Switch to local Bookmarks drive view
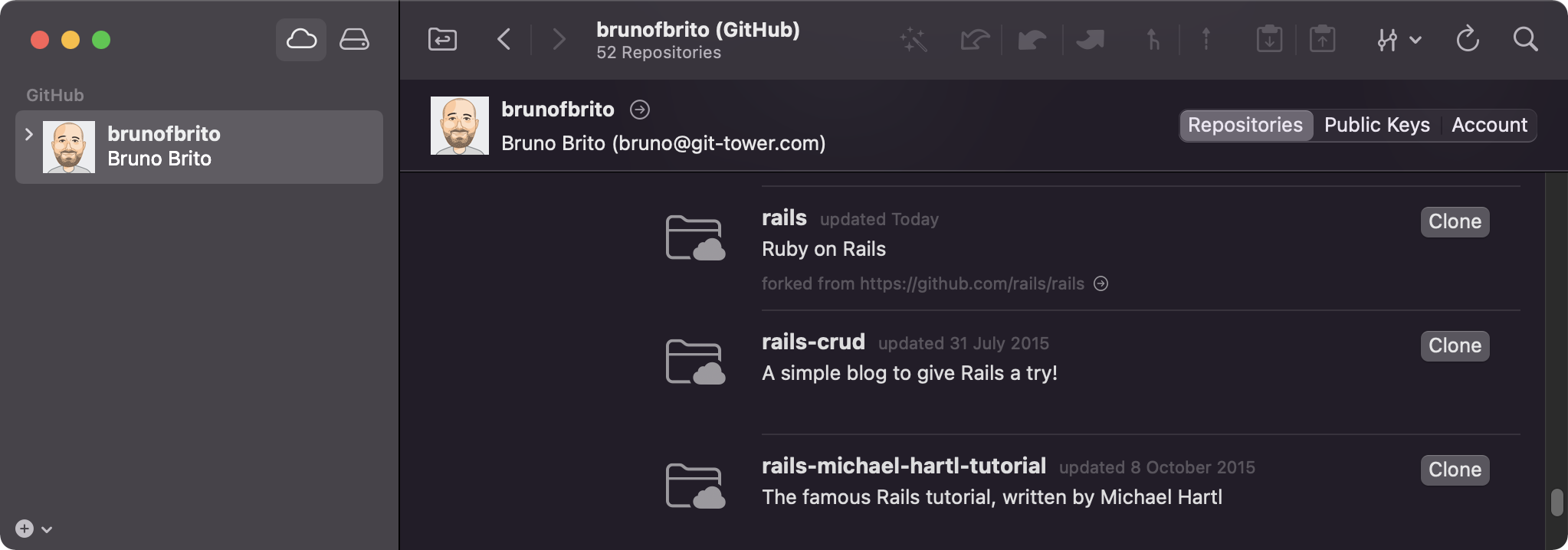Image resolution: width=1568 pixels, height=550 pixels. coord(354,40)
